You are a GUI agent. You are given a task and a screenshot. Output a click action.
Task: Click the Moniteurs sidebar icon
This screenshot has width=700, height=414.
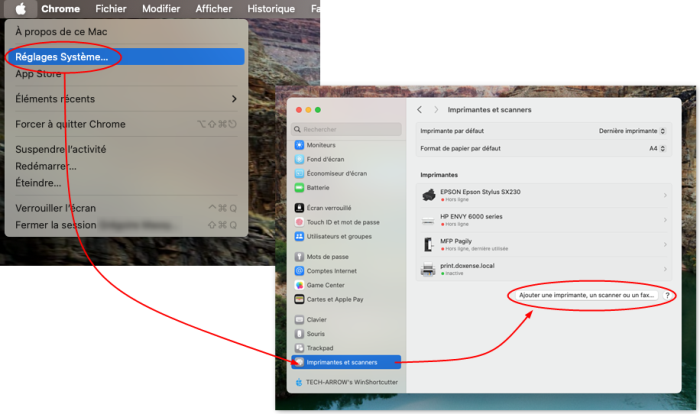click(x=299, y=145)
